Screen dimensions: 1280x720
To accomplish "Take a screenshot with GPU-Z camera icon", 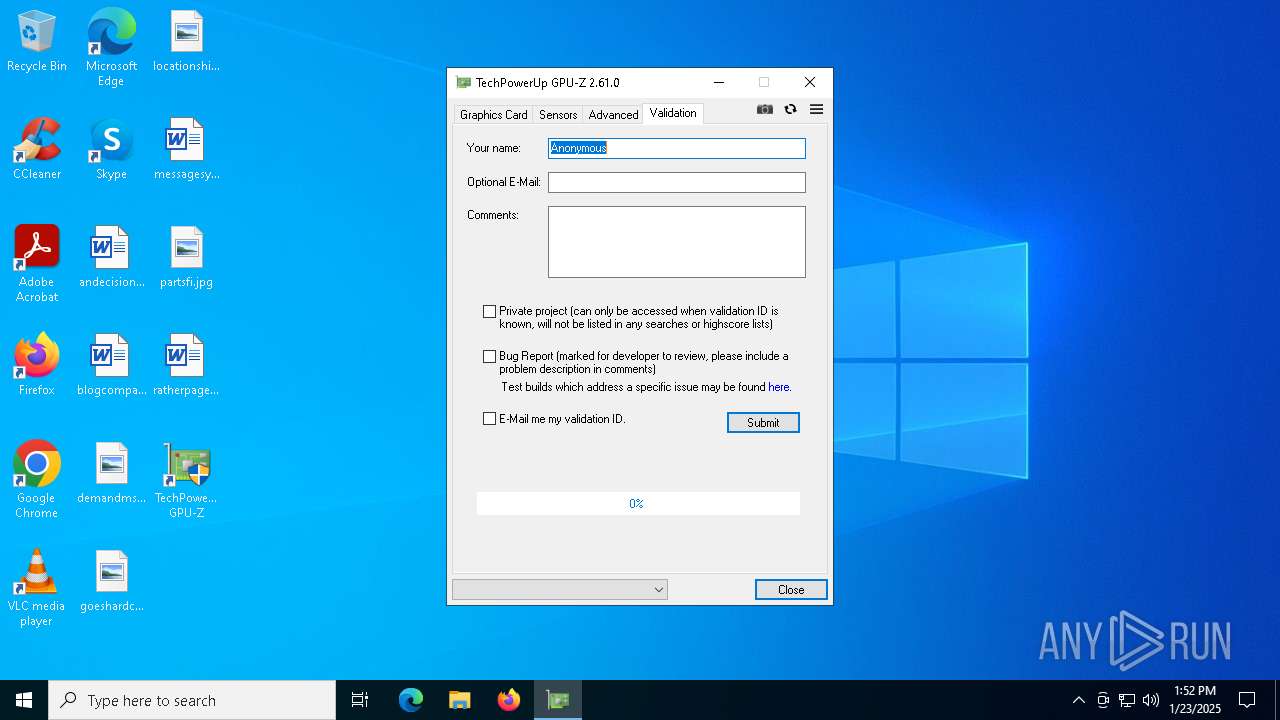I will point(765,109).
